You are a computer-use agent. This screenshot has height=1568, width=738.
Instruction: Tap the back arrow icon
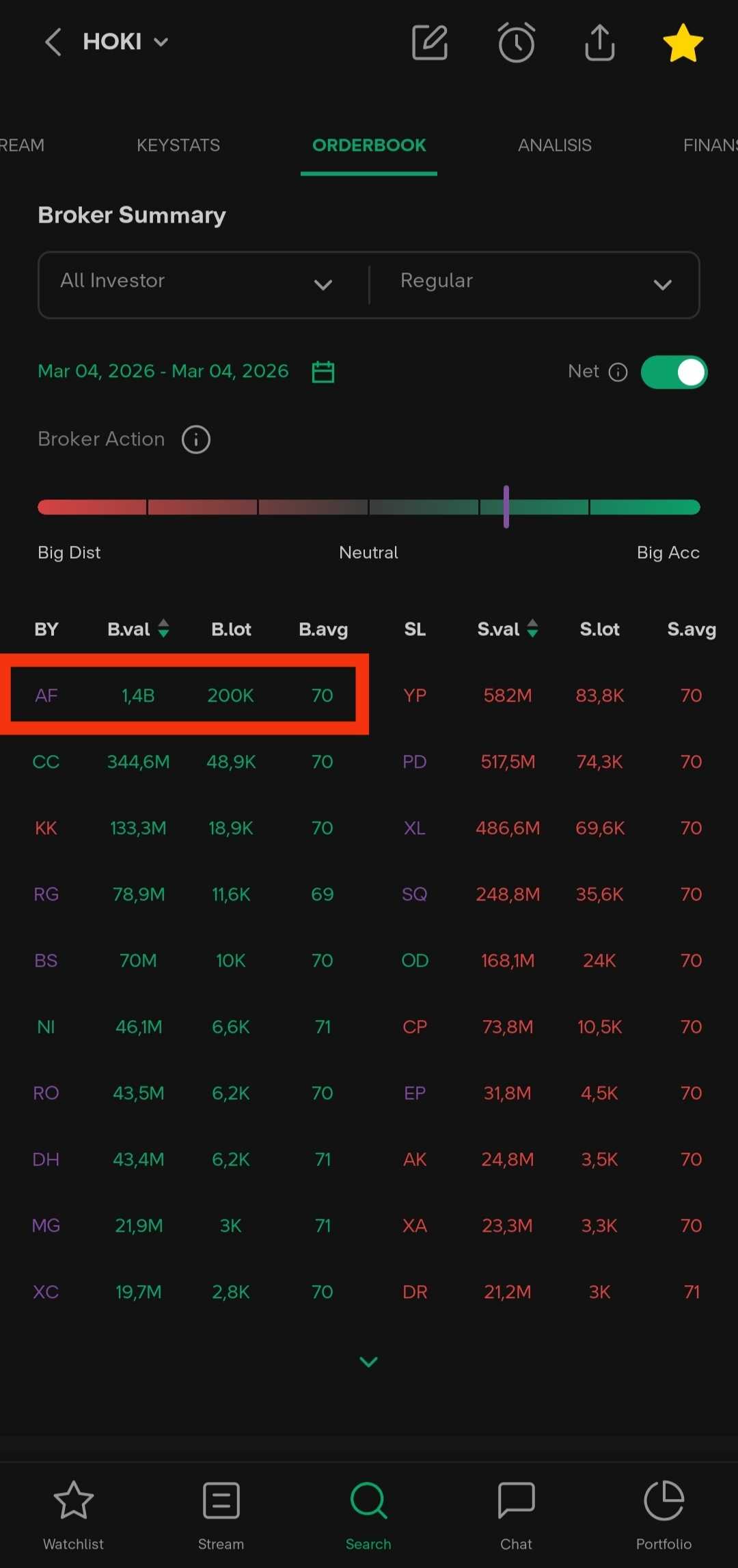click(x=53, y=42)
